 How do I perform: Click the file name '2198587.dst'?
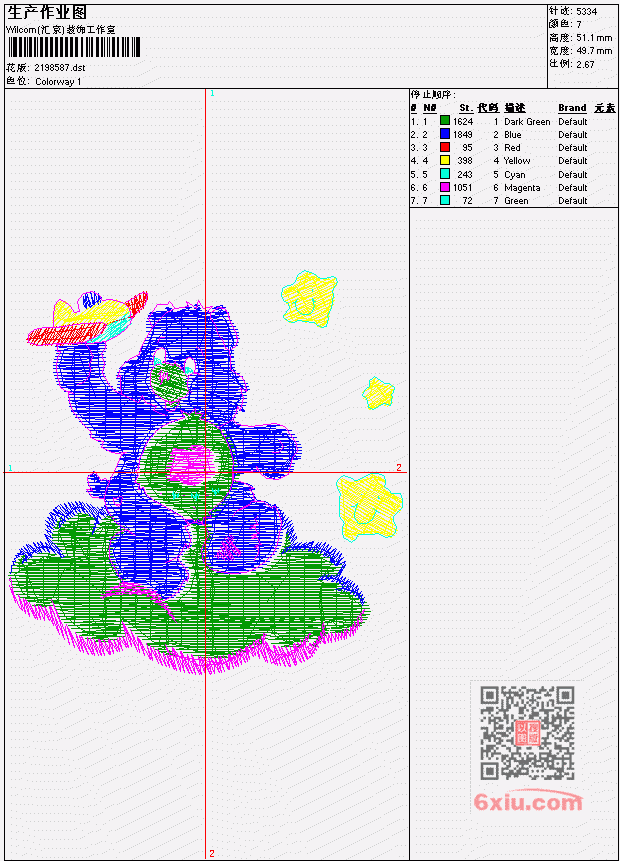(x=60, y=68)
